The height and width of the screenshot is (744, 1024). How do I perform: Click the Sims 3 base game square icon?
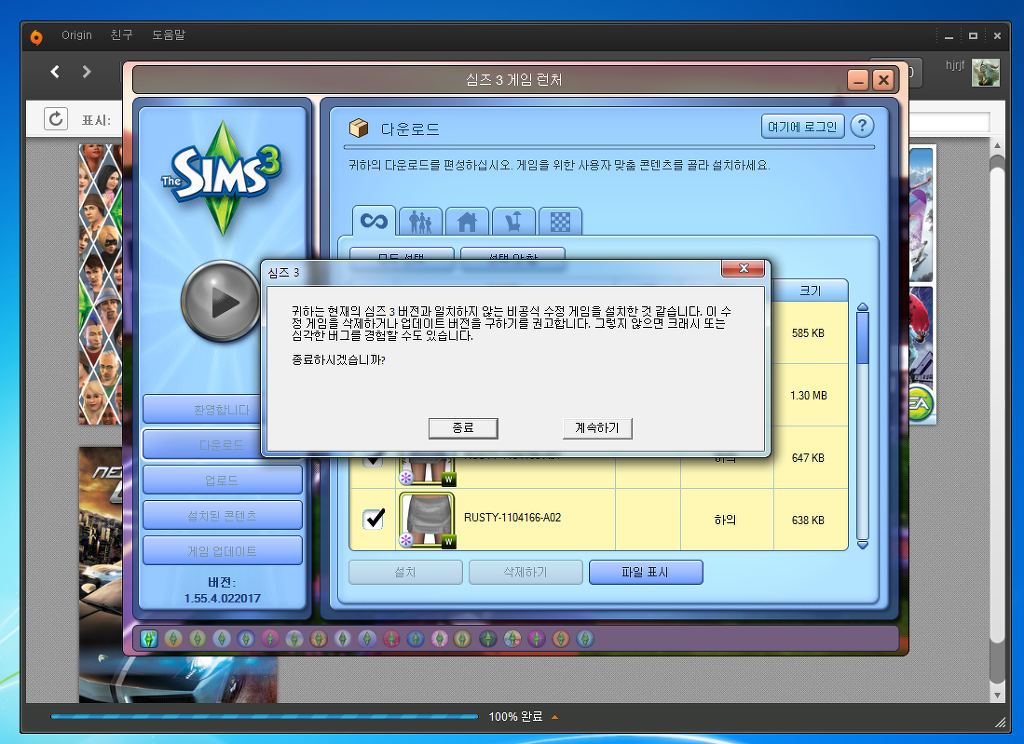pos(149,638)
